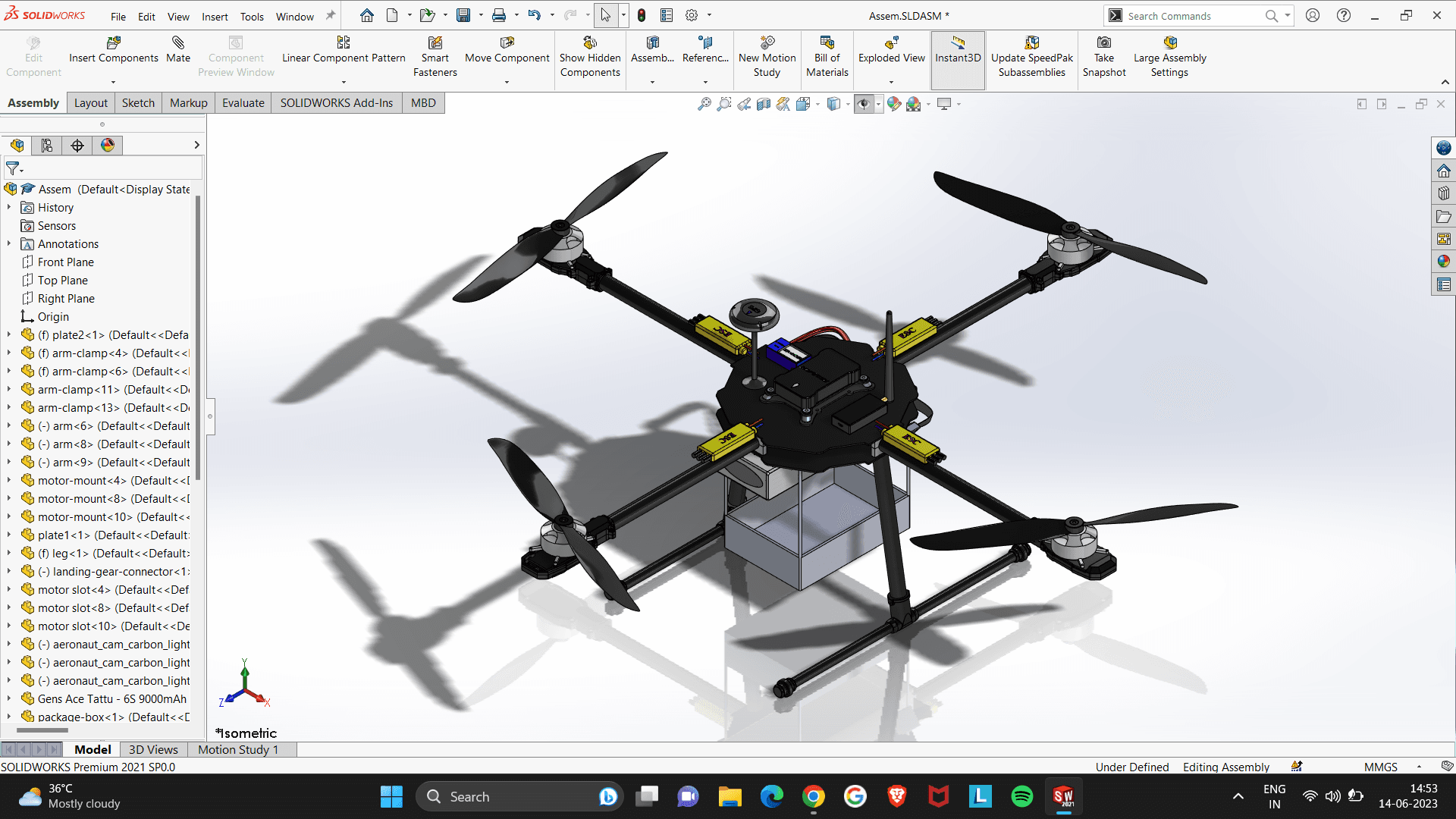
Task: Click the Appearances color ball in task pane
Action: pos(1444,262)
